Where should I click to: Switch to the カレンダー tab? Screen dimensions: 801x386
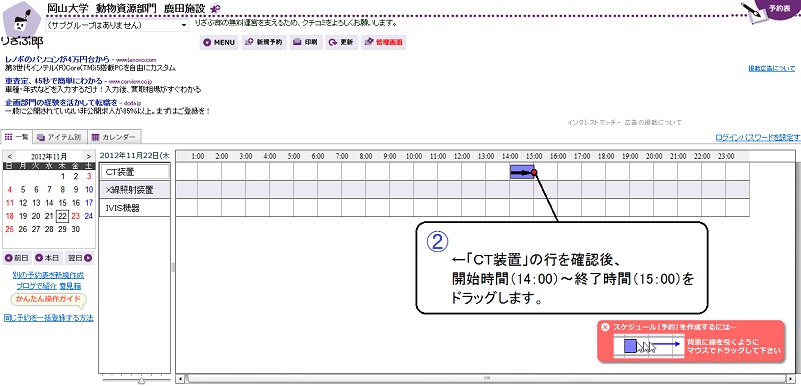point(114,137)
